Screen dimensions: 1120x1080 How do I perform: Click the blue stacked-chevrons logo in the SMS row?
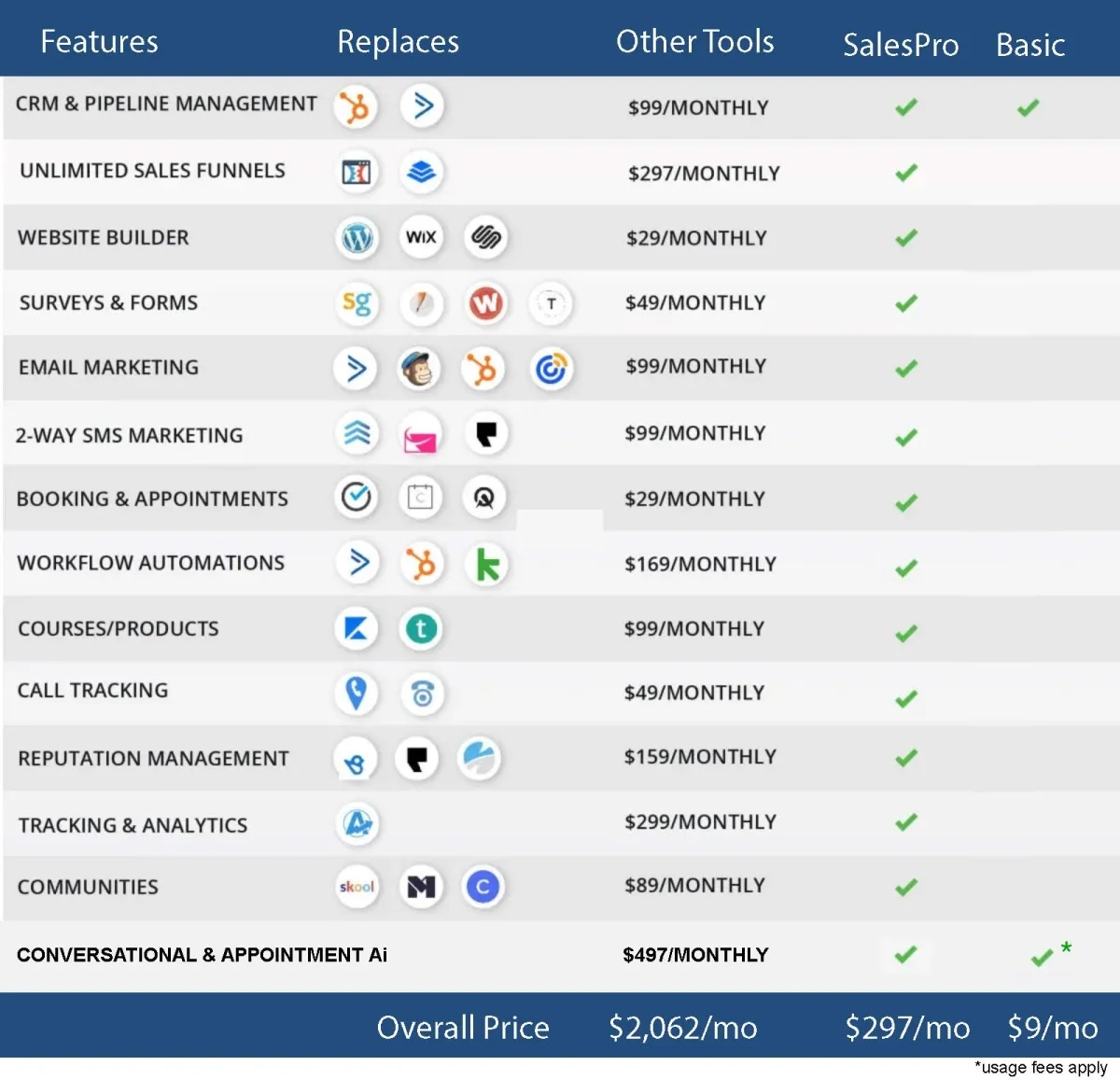pyautogui.click(x=357, y=433)
